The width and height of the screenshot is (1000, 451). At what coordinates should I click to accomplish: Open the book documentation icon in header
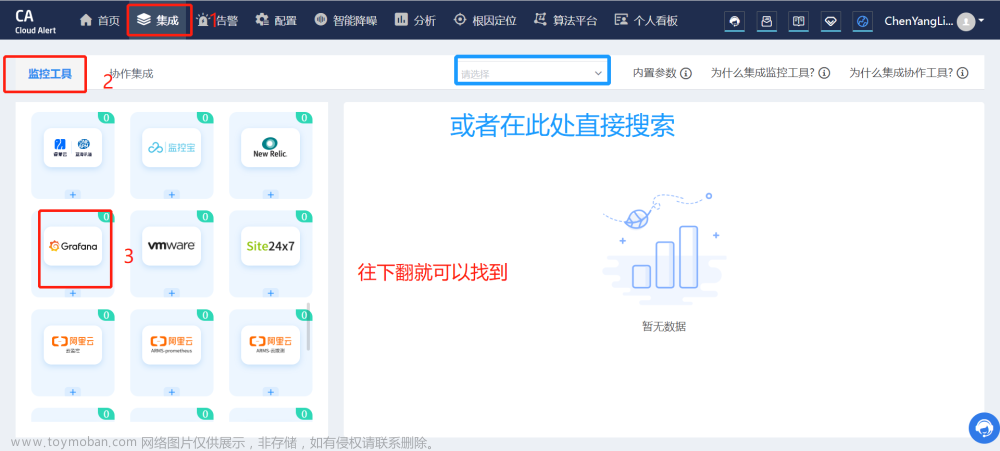798,22
